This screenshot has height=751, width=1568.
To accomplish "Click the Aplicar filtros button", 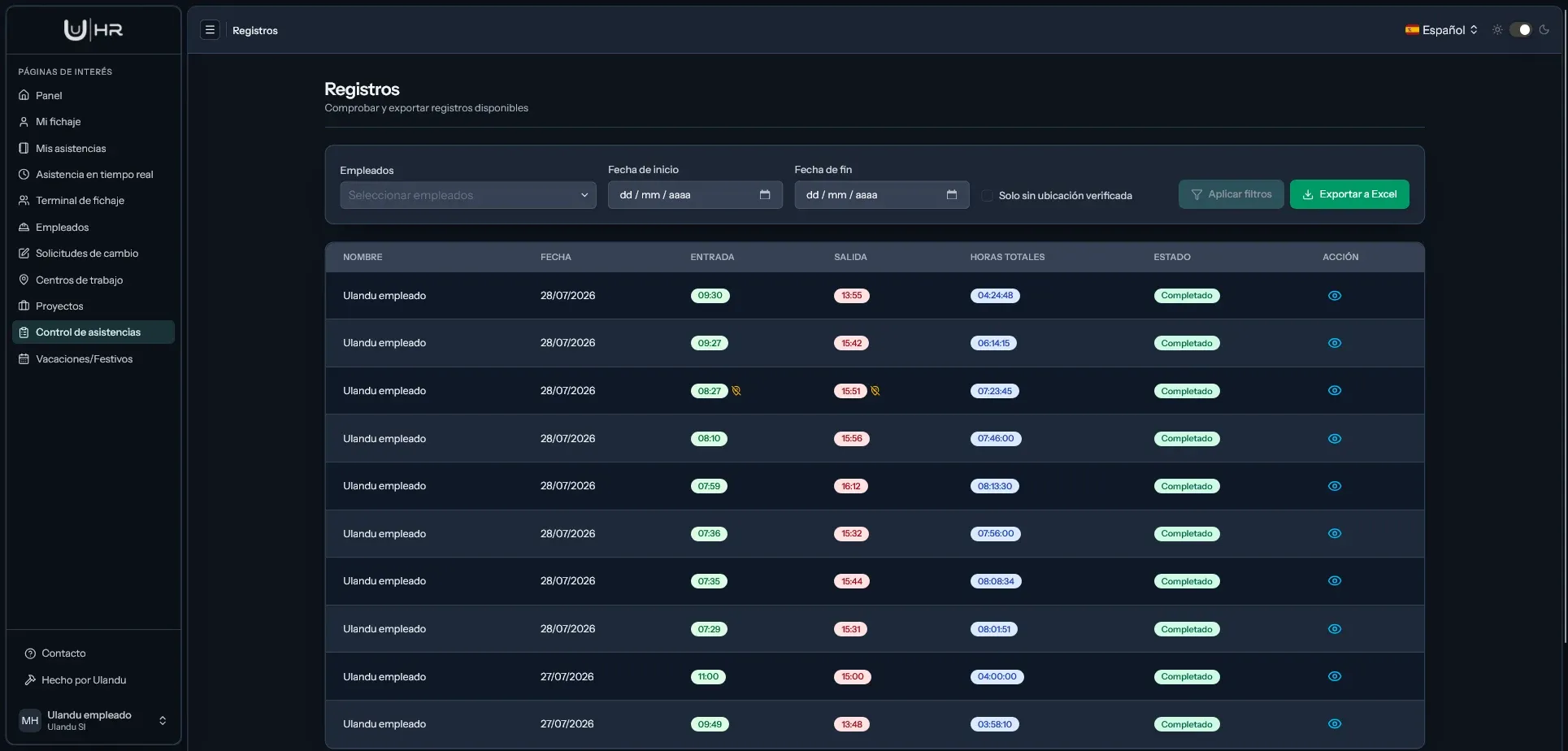I will coord(1231,194).
